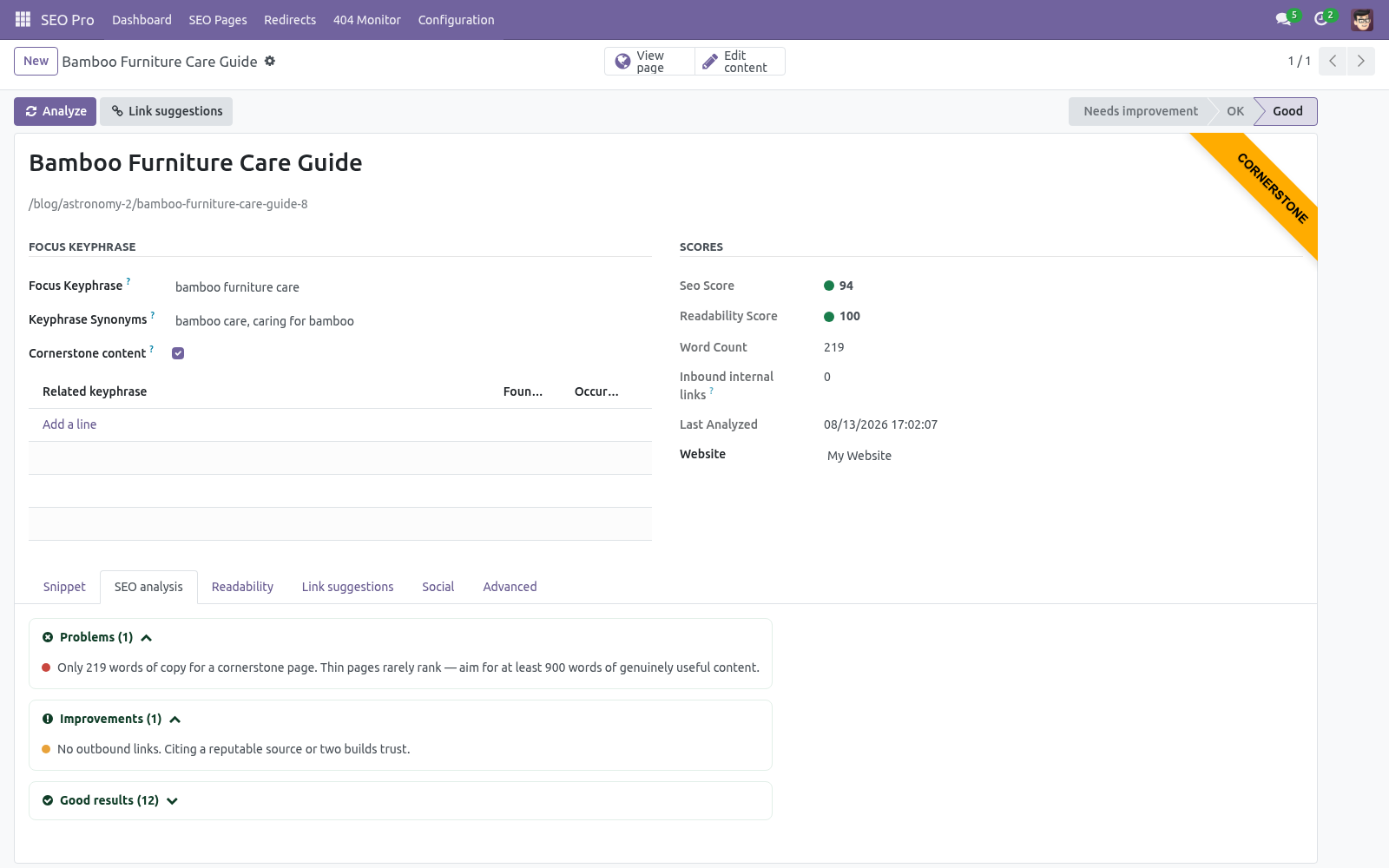This screenshot has height=868, width=1389.
Task: Open the Redirects menu
Action: [290, 20]
